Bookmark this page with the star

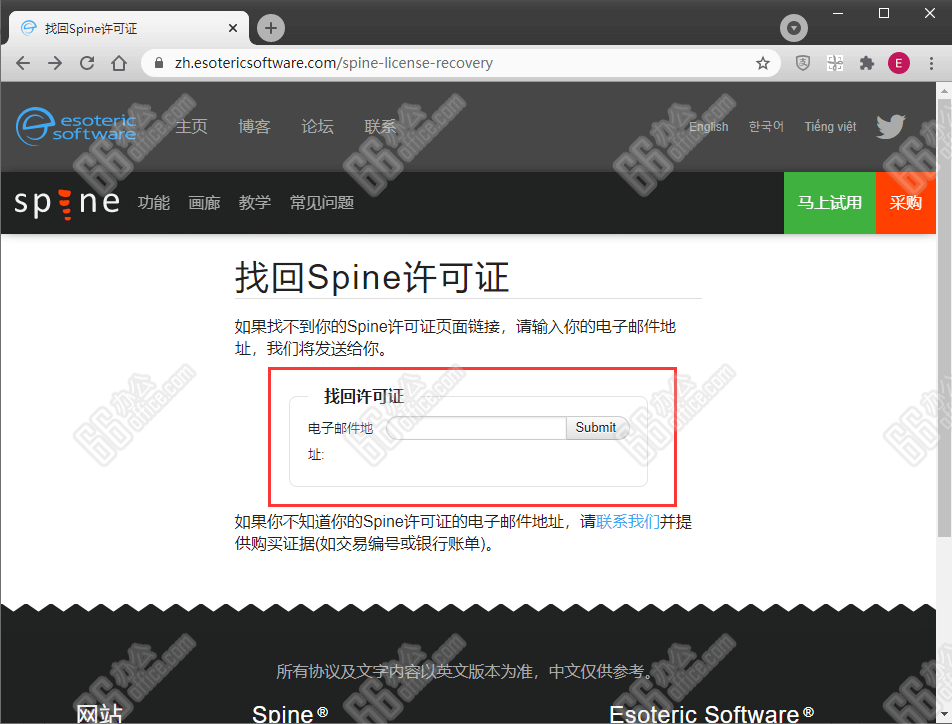763,63
